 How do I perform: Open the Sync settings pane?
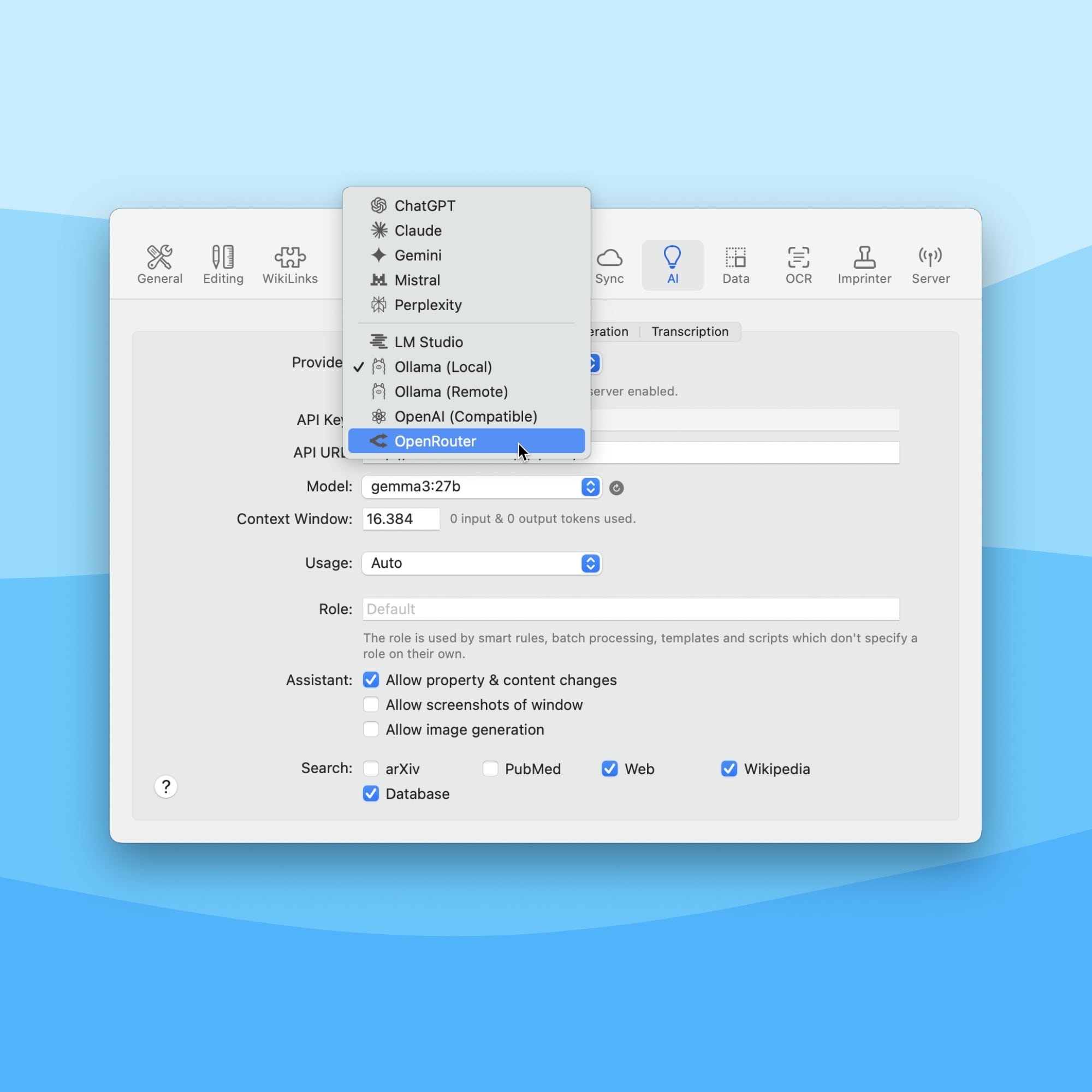click(609, 264)
